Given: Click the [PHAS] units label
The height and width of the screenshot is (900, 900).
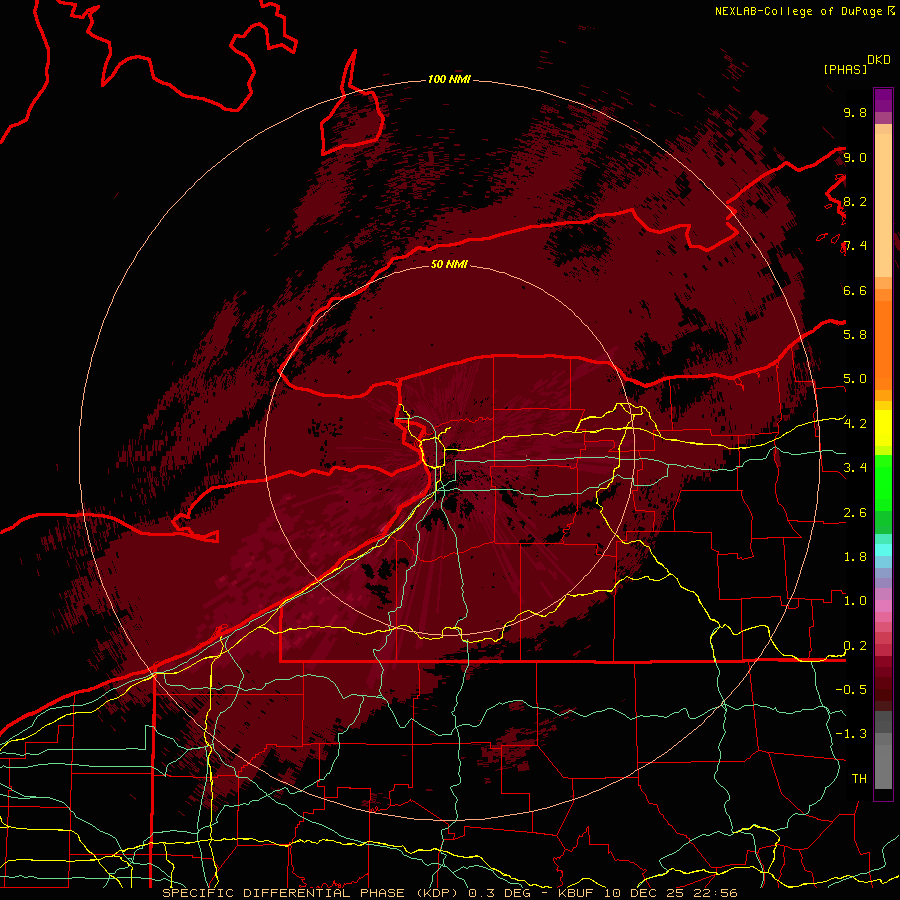Looking at the screenshot, I should point(845,69).
